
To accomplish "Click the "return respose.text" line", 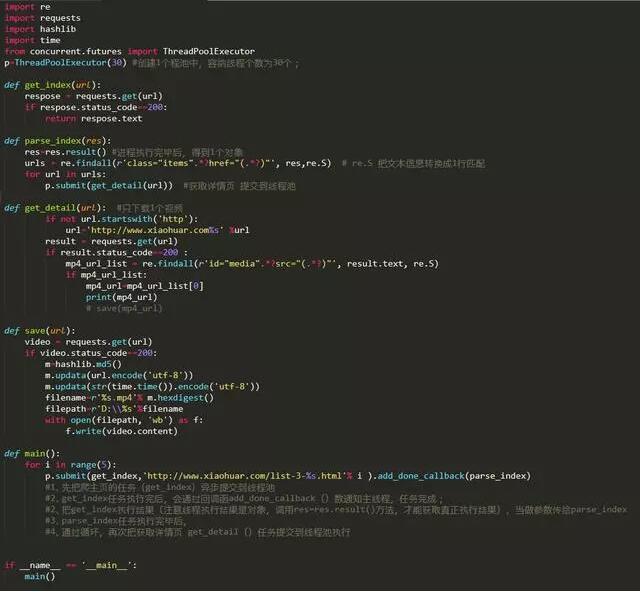I will click(x=93, y=118).
